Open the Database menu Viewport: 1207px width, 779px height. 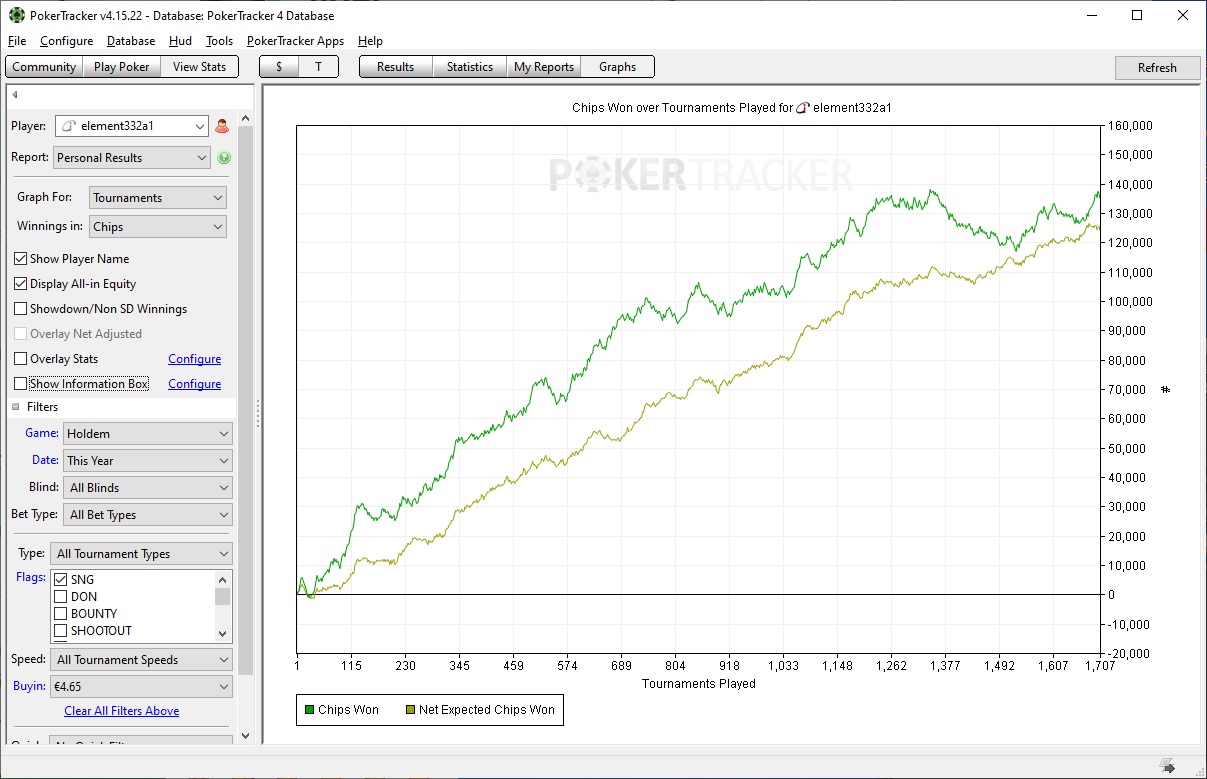[x=131, y=41]
